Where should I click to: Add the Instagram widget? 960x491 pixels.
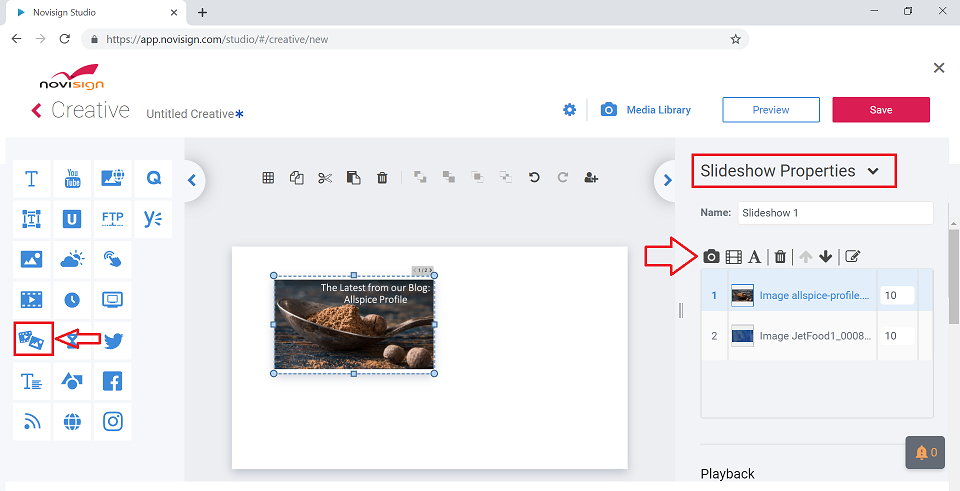(113, 421)
